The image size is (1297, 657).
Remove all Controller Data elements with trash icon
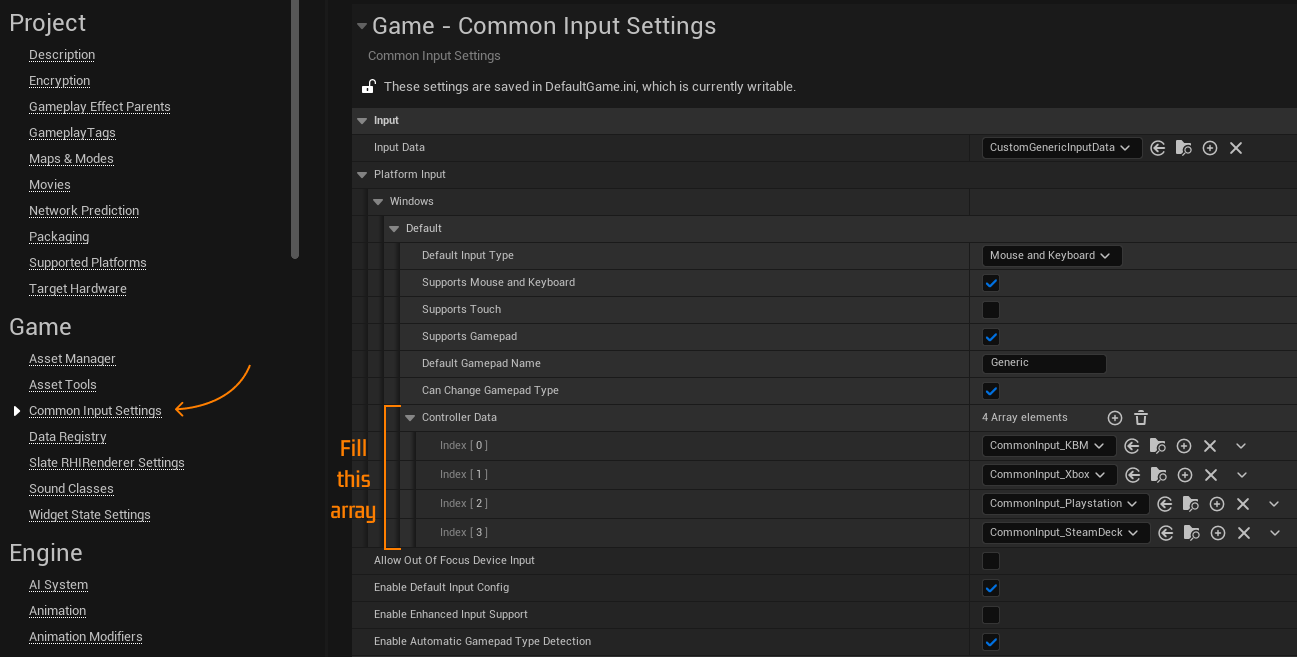(1141, 418)
